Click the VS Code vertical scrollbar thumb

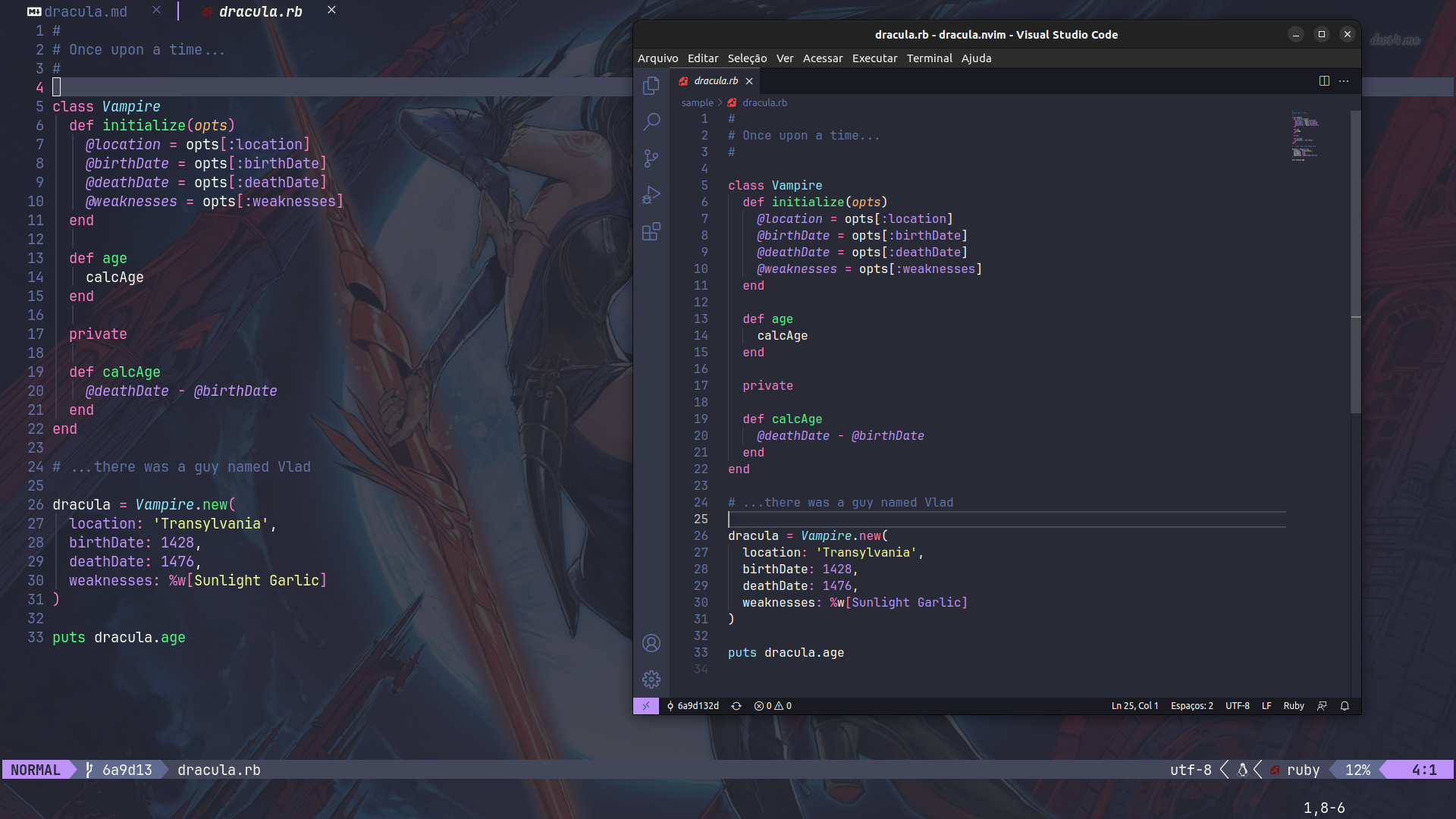tap(1356, 262)
